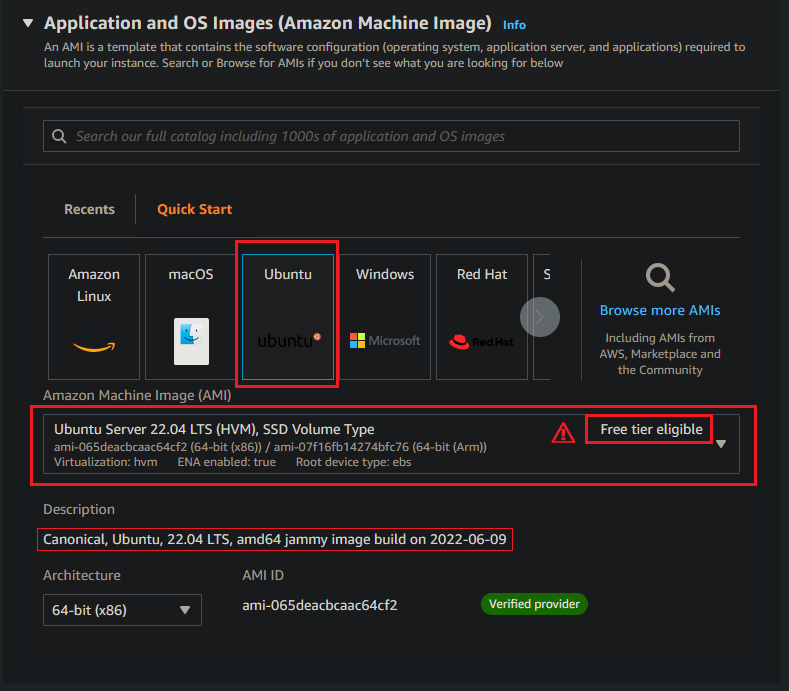Select the Ubuntu logo tile
Viewport: 789px width, 691px height.
click(288, 316)
